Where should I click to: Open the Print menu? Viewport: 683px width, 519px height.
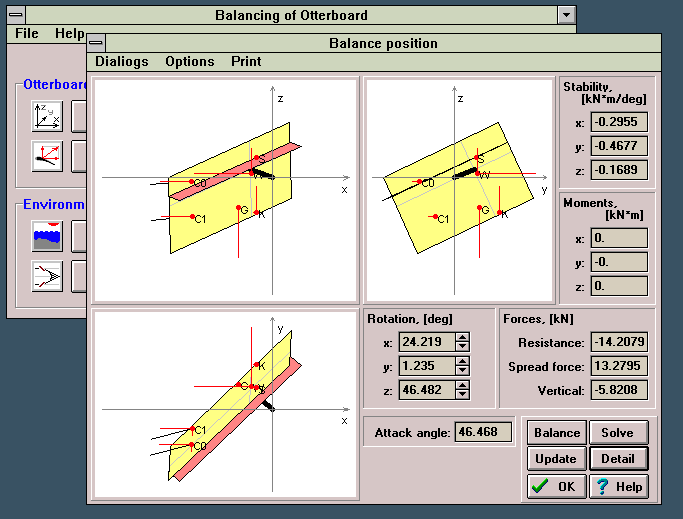[x=246, y=61]
